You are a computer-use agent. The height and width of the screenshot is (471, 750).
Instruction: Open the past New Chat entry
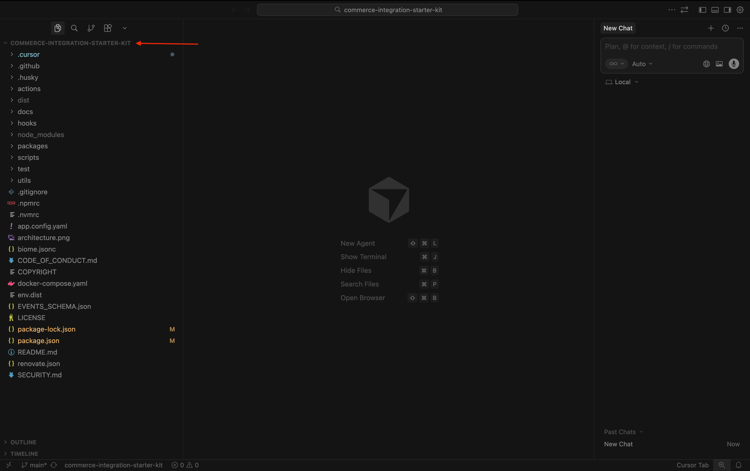(x=672, y=444)
